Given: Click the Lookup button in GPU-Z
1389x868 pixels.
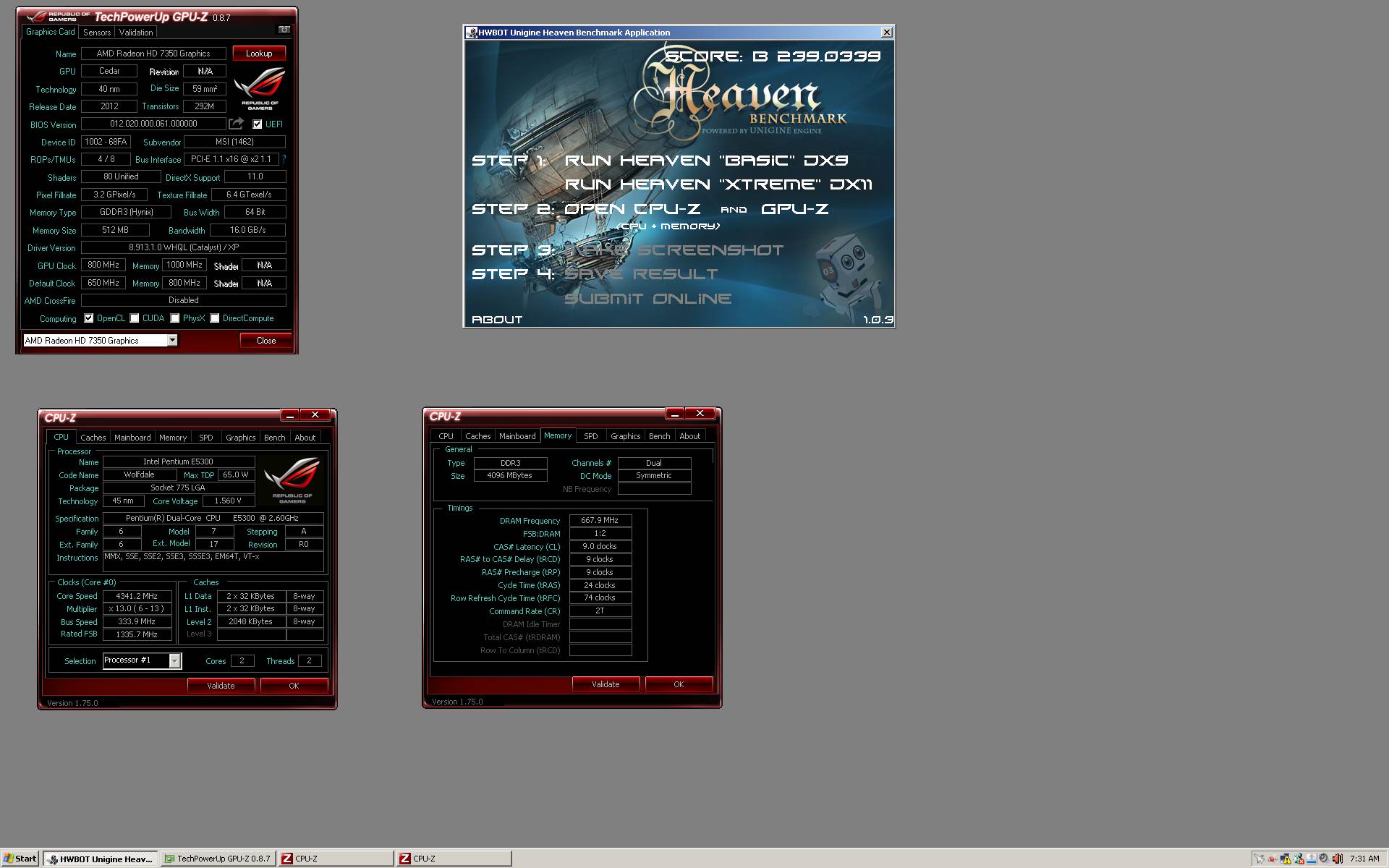Looking at the screenshot, I should point(259,54).
